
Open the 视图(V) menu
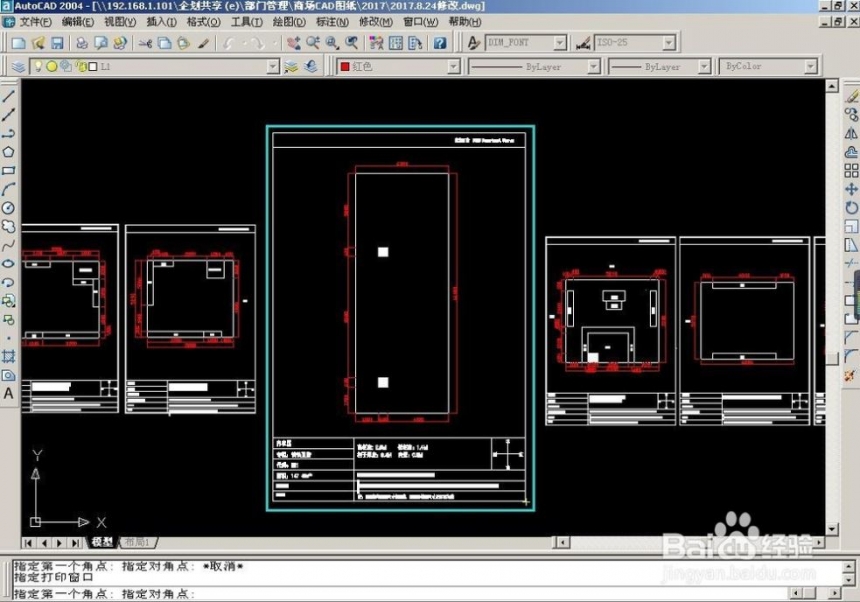(x=120, y=22)
